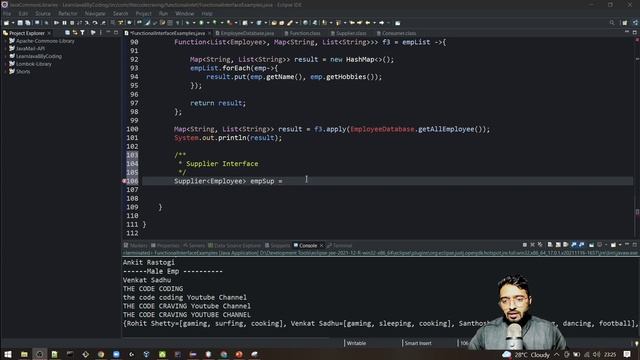Screen dimensions: 640x360
Task: Maximize the Console view
Action: pos(634,245)
